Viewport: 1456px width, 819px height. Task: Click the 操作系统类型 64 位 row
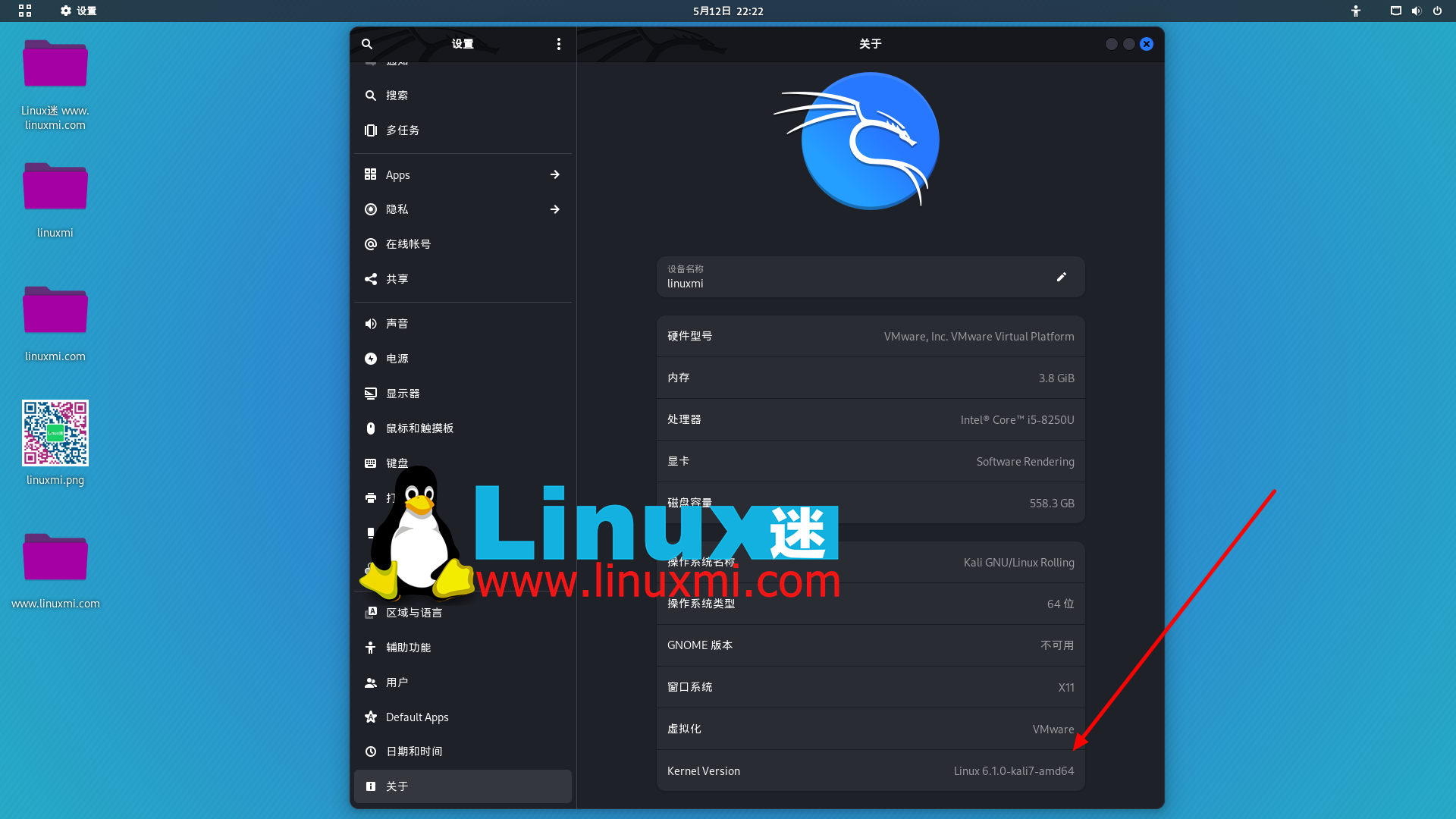[871, 604]
